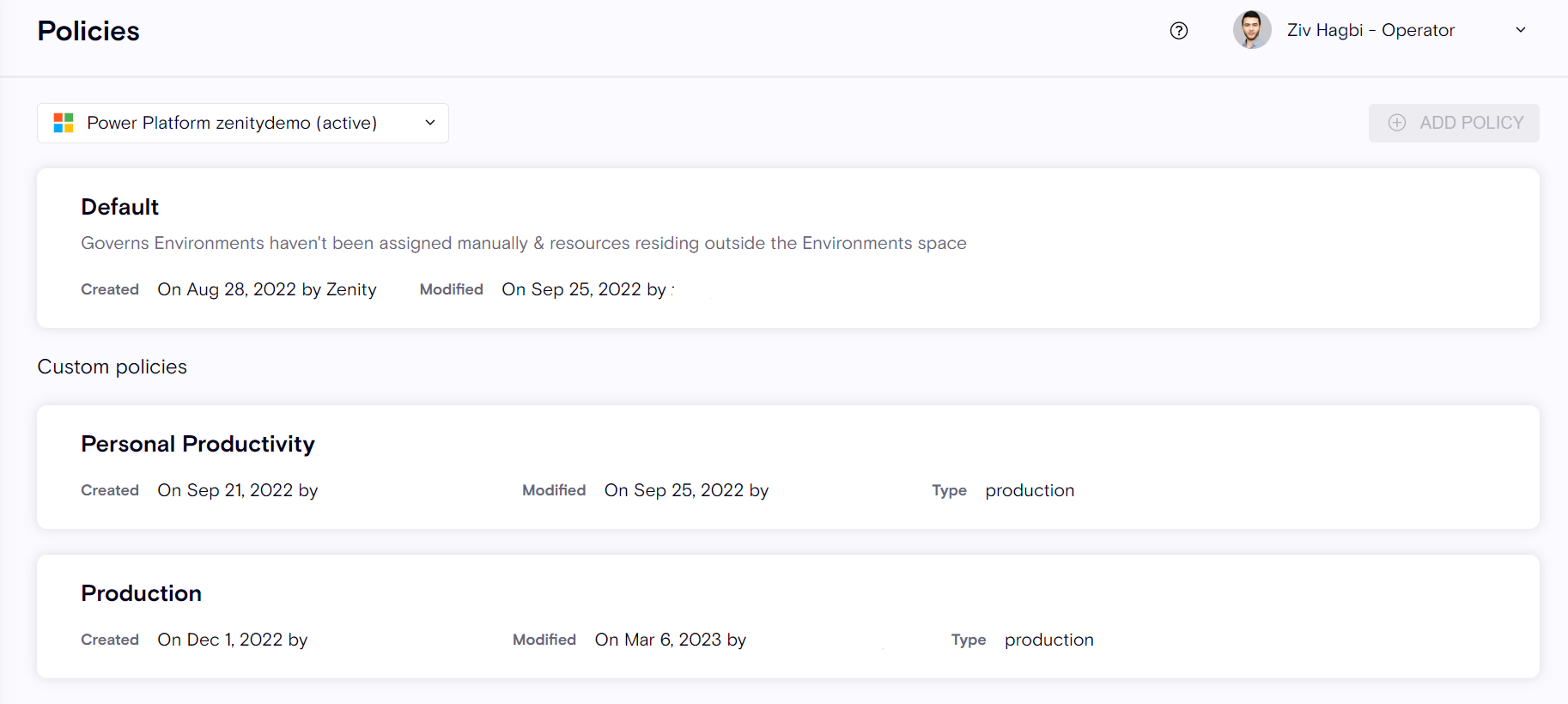Click the Microsoft logo in the environment selector
The height and width of the screenshot is (704, 1568).
click(x=64, y=123)
